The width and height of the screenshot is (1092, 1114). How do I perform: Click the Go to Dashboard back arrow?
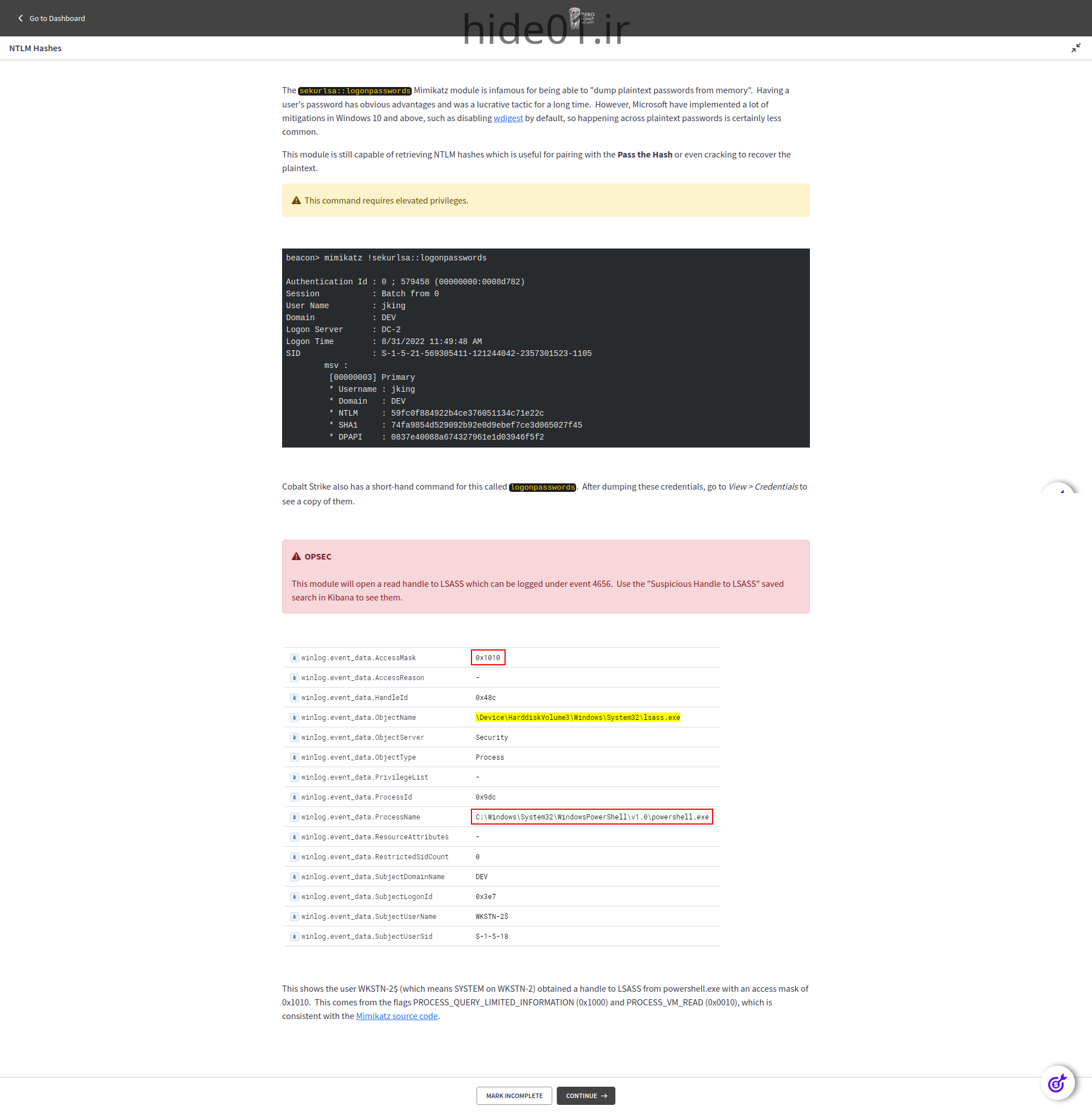coord(20,18)
